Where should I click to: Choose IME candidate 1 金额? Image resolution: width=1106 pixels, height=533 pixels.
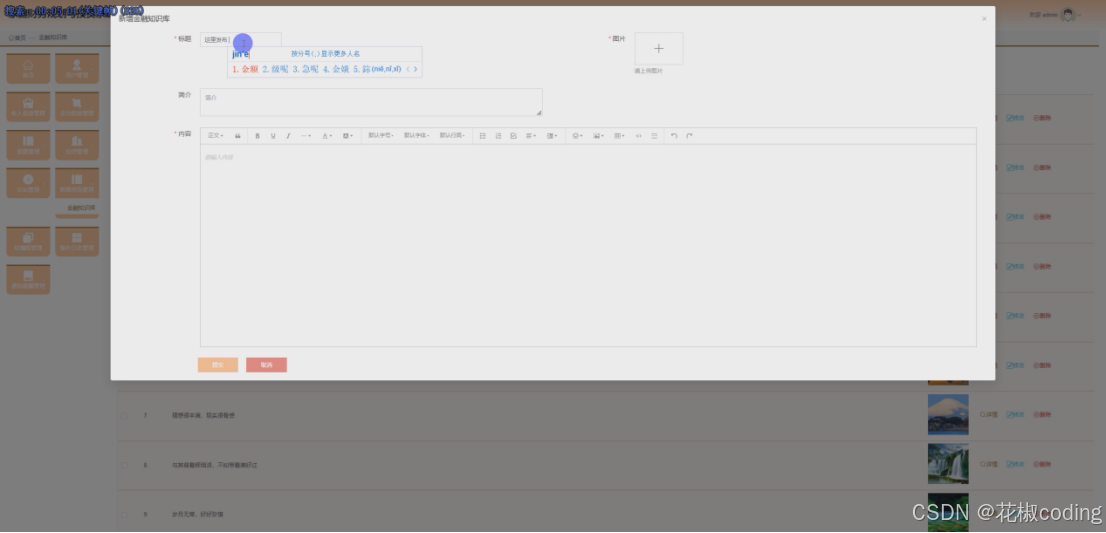coord(245,69)
